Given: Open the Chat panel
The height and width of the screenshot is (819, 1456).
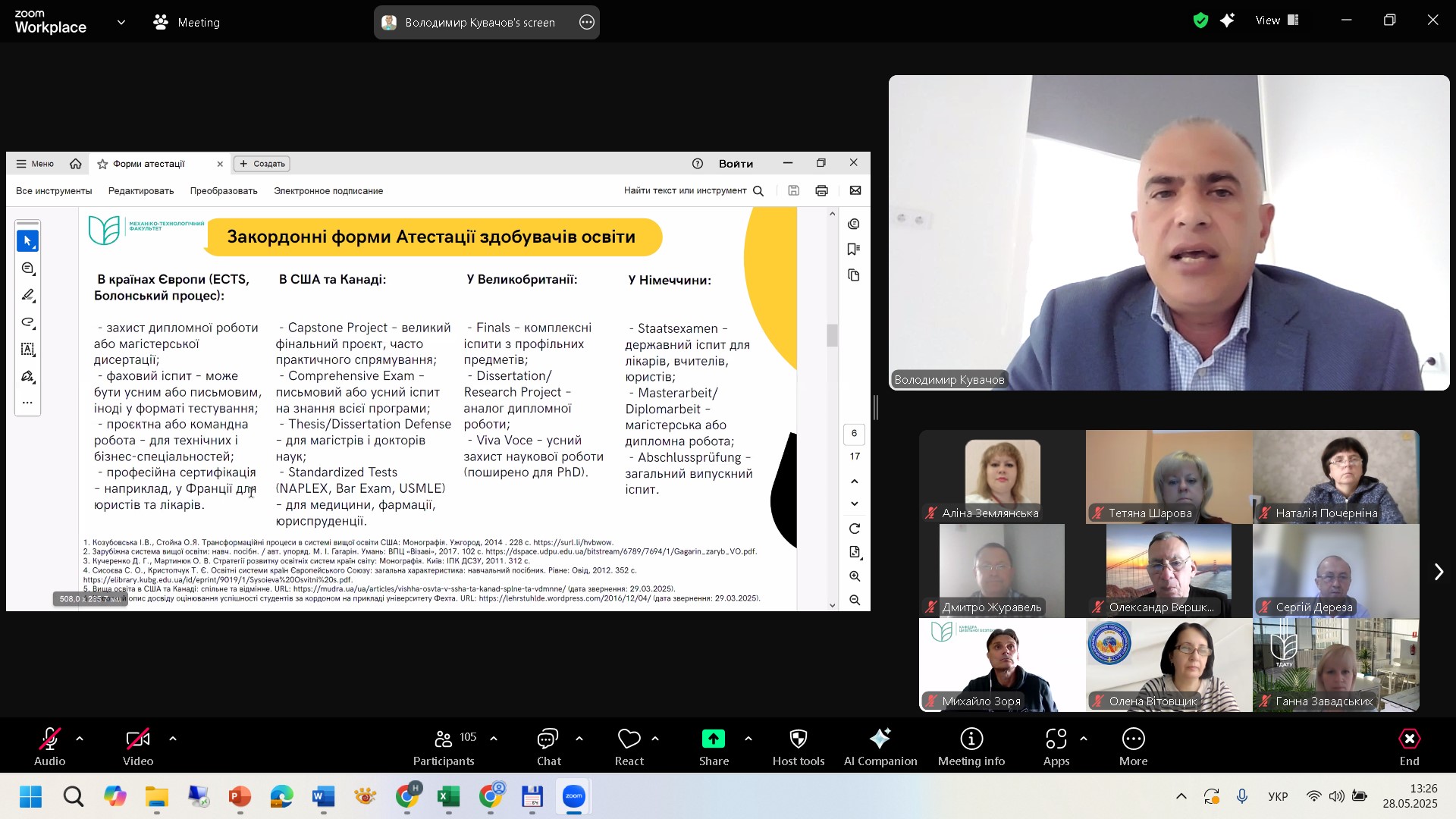Looking at the screenshot, I should 548,746.
